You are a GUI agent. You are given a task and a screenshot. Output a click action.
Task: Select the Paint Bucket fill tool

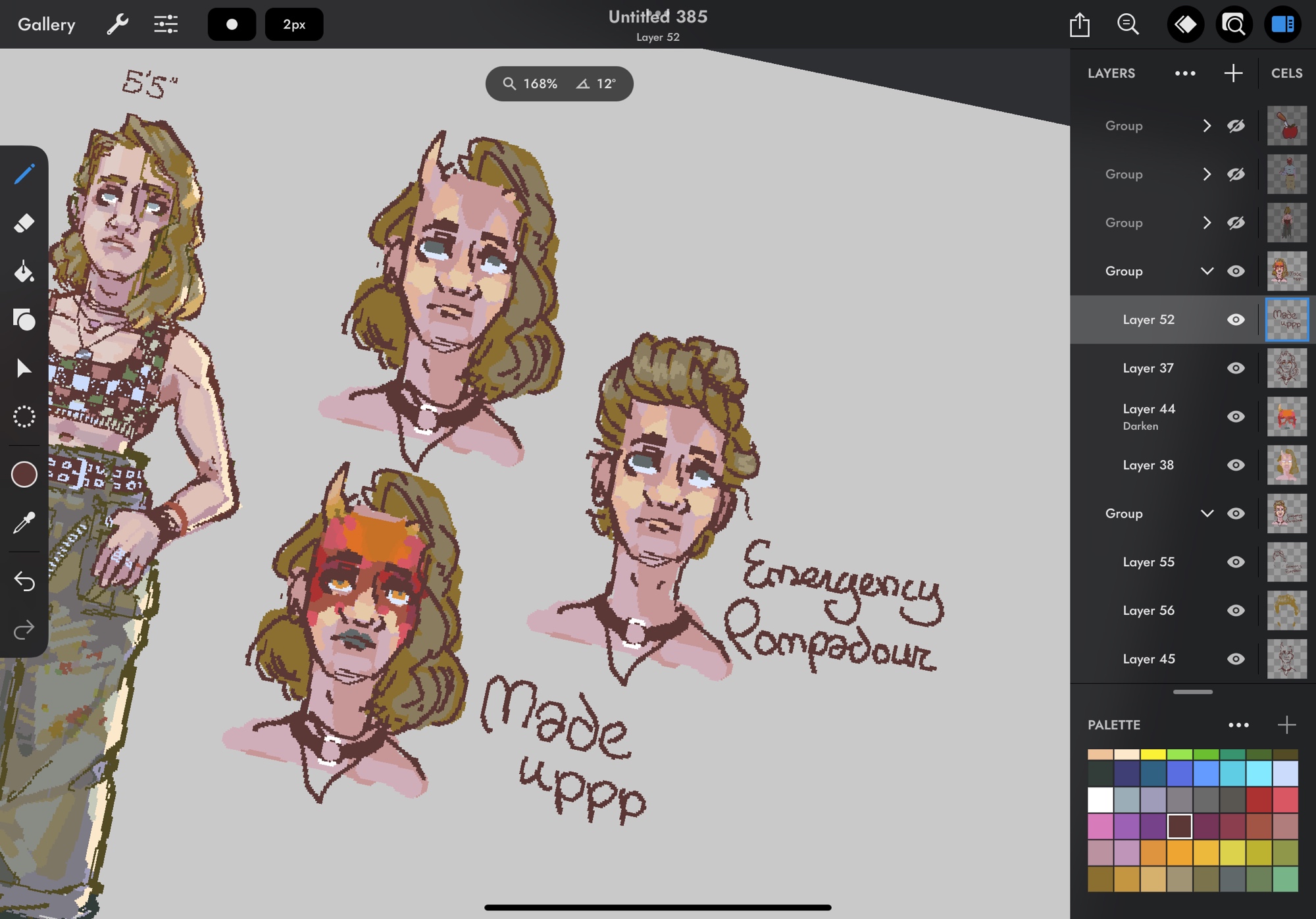pyautogui.click(x=24, y=271)
